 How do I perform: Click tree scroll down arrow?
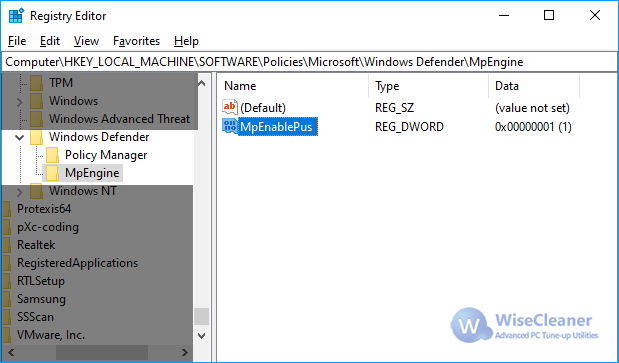point(202,336)
